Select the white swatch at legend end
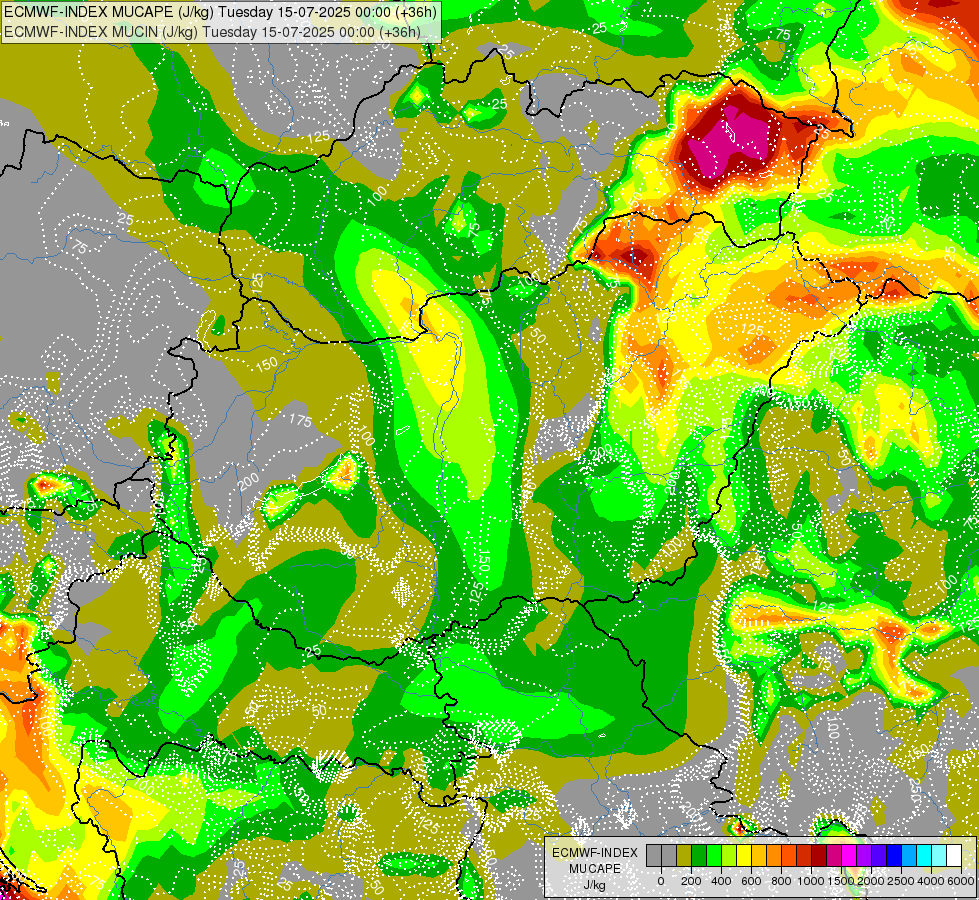Image resolution: width=979 pixels, height=900 pixels. (x=954, y=855)
